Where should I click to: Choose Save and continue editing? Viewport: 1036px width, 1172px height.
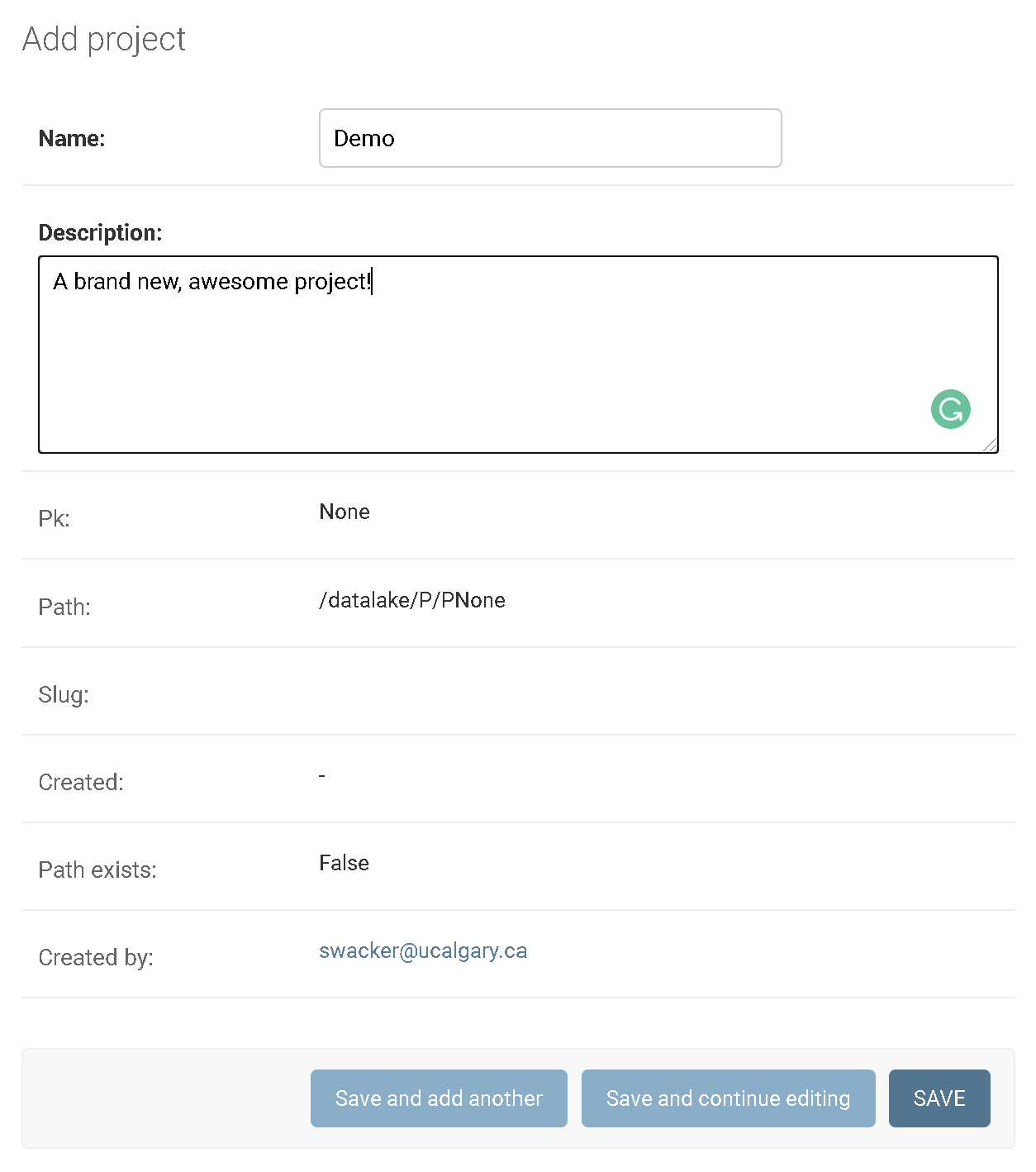tap(728, 1098)
